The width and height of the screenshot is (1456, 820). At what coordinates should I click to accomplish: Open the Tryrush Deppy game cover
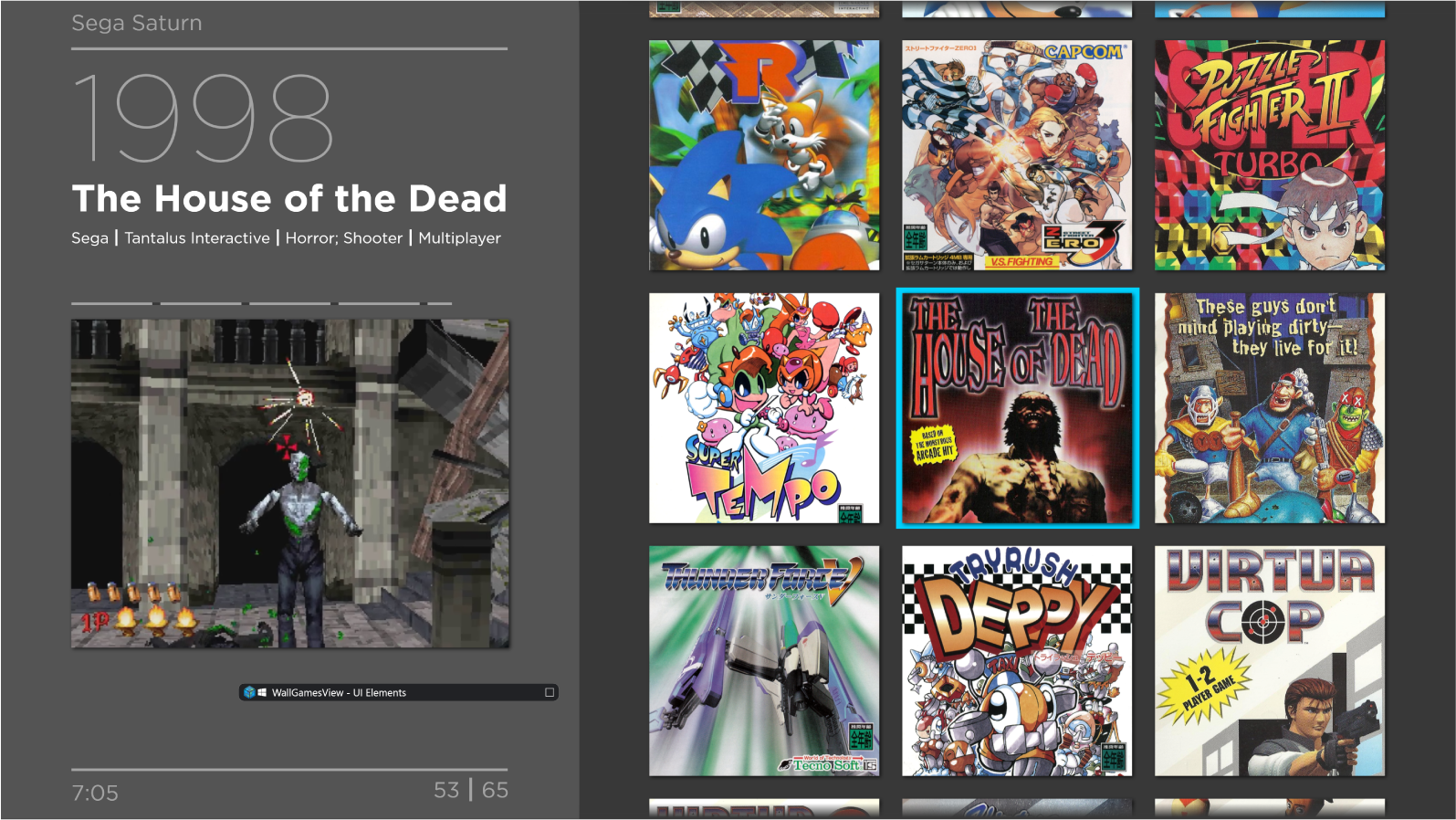[x=1017, y=661]
